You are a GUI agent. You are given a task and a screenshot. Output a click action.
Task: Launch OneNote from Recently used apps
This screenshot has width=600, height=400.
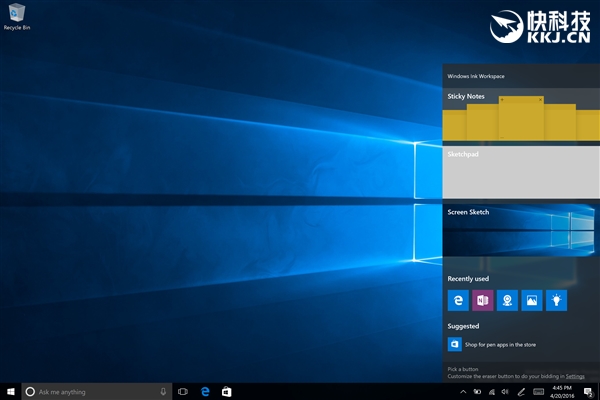point(482,300)
